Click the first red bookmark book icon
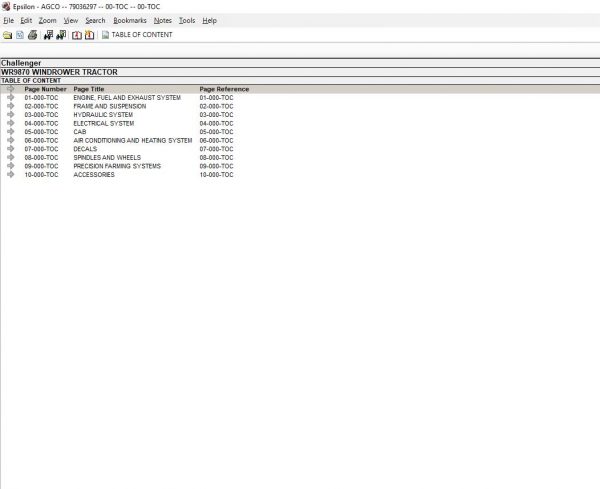Image resolution: width=600 pixels, height=489 pixels. click(77, 35)
